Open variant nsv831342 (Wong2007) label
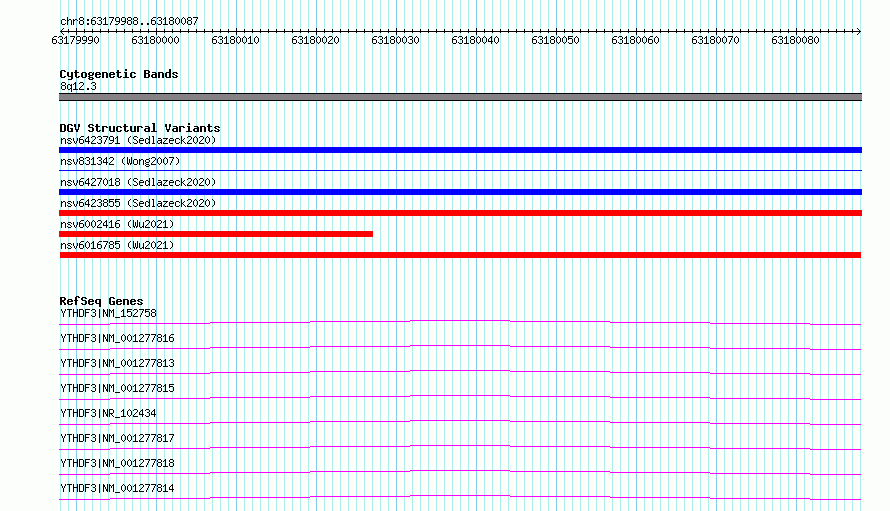Screen dimensions: 890x511 click(x=120, y=161)
